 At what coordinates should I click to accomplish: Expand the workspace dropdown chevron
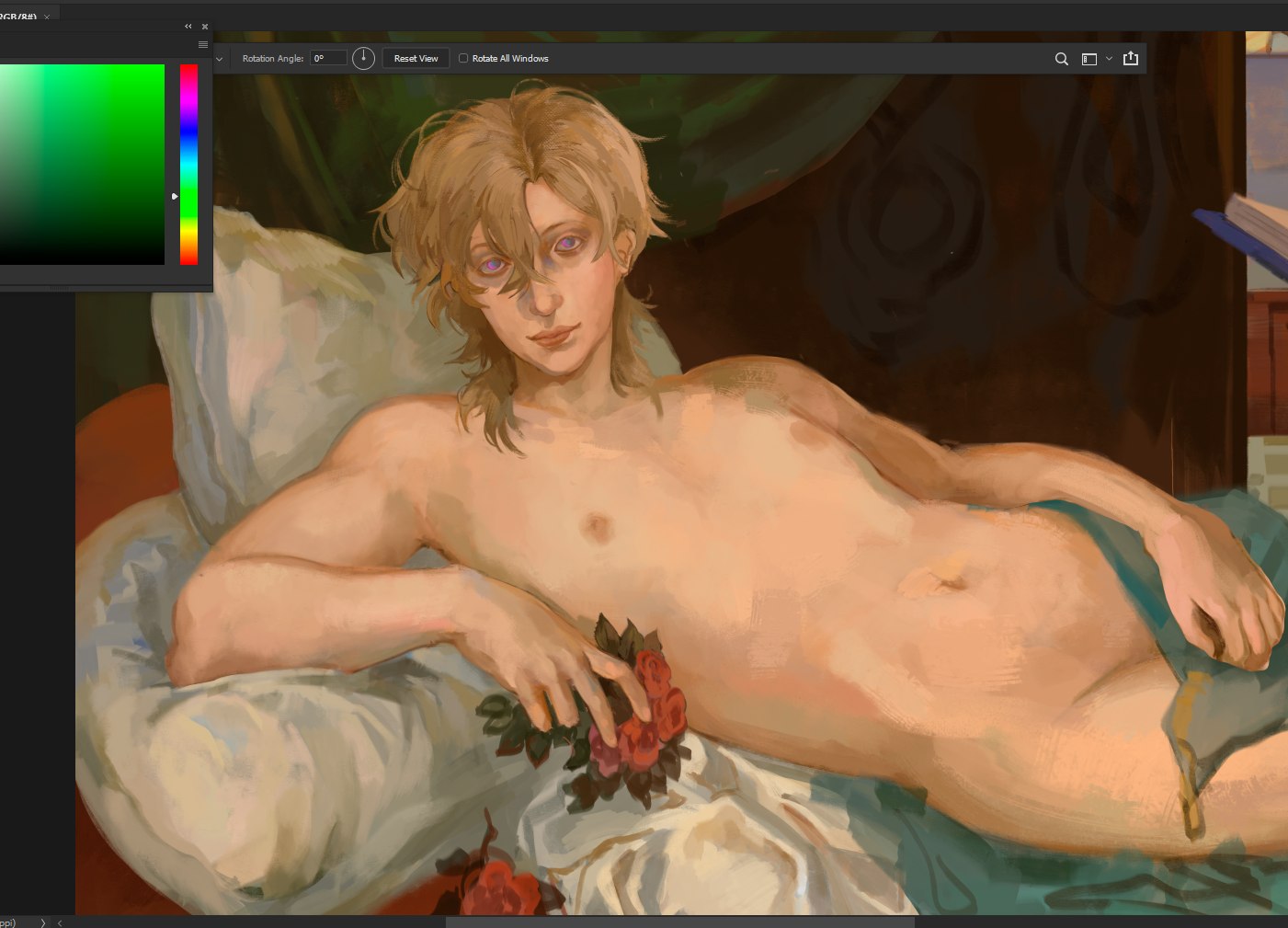(x=1109, y=59)
